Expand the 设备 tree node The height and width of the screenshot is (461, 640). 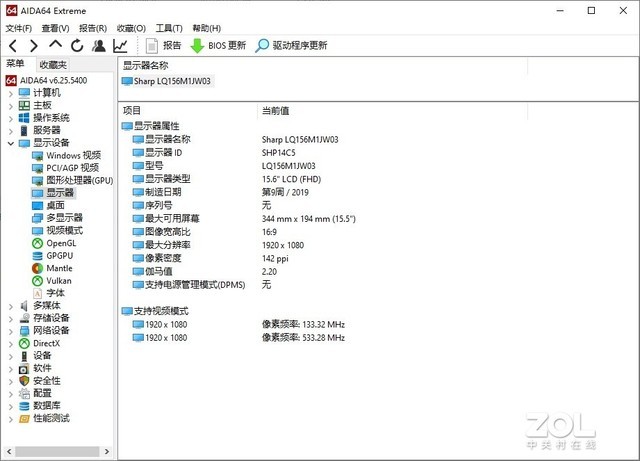11,356
